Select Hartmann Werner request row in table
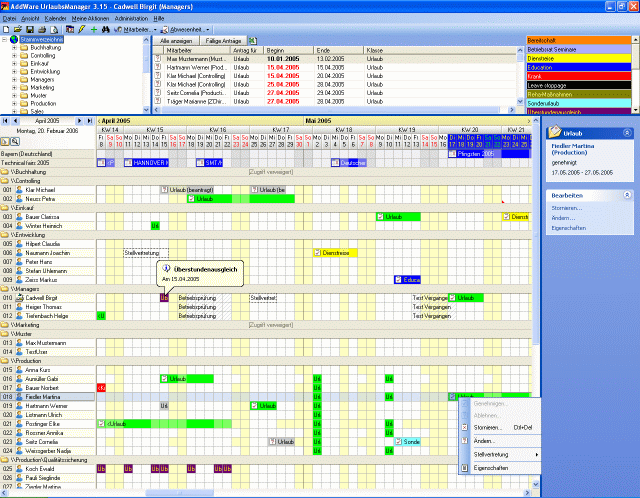Screen dimensions: 640x498 point(335,67)
